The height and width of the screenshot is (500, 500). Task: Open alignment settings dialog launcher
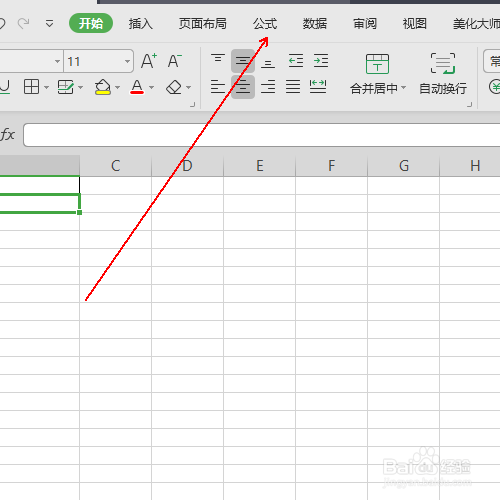tap(469, 105)
